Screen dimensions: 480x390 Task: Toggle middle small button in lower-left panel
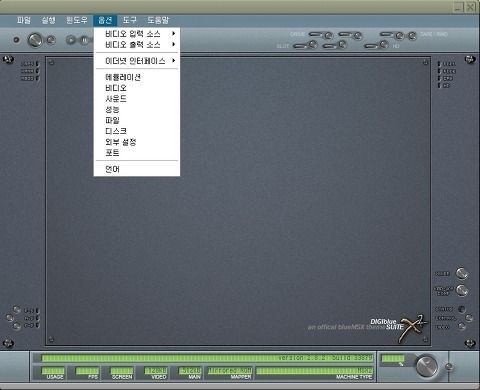pyautogui.click(x=10, y=318)
